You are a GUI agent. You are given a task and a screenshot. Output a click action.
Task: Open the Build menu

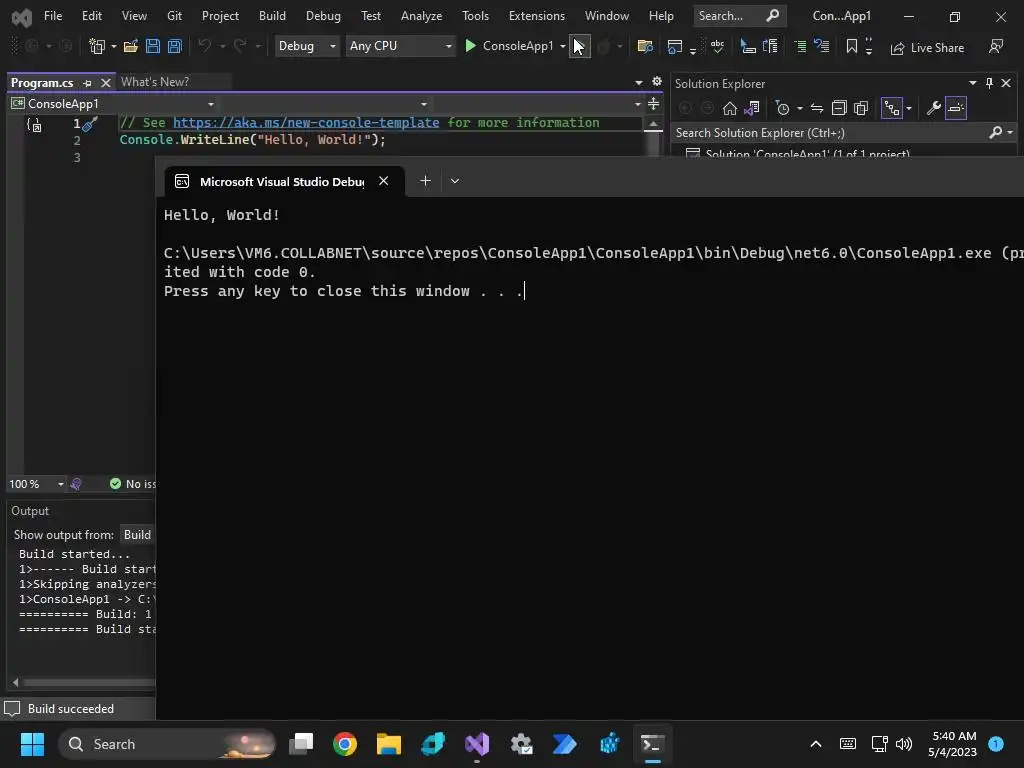[x=272, y=16]
